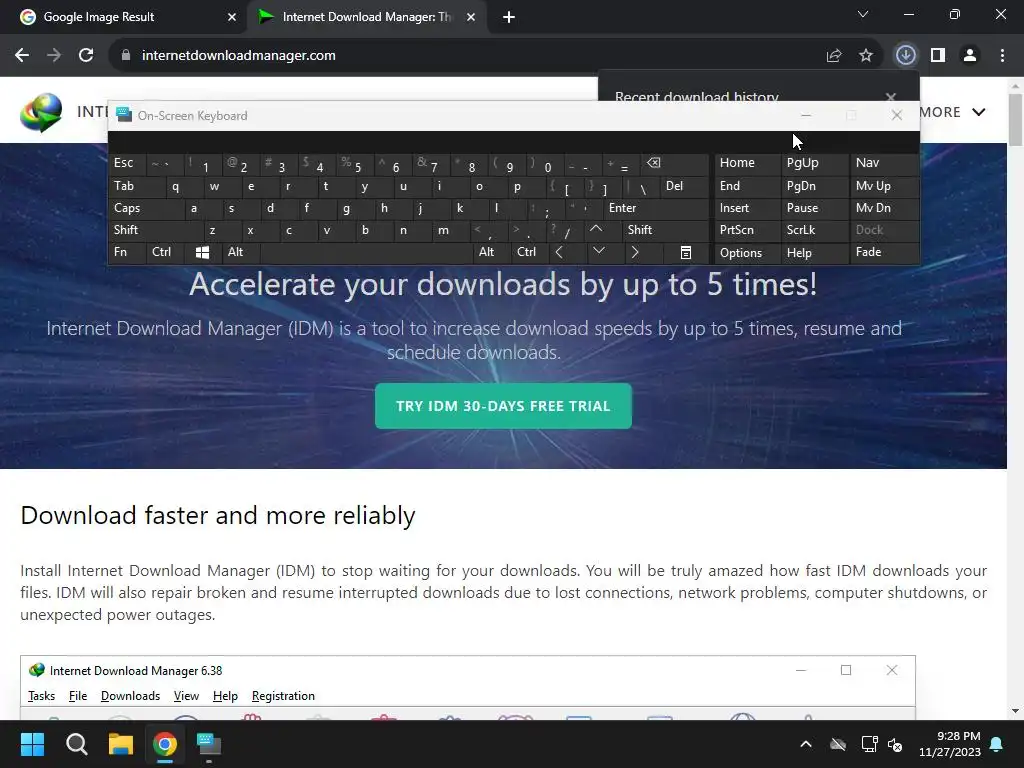Open the Help menu in IDM screenshot
The height and width of the screenshot is (768, 1024).
pos(225,696)
